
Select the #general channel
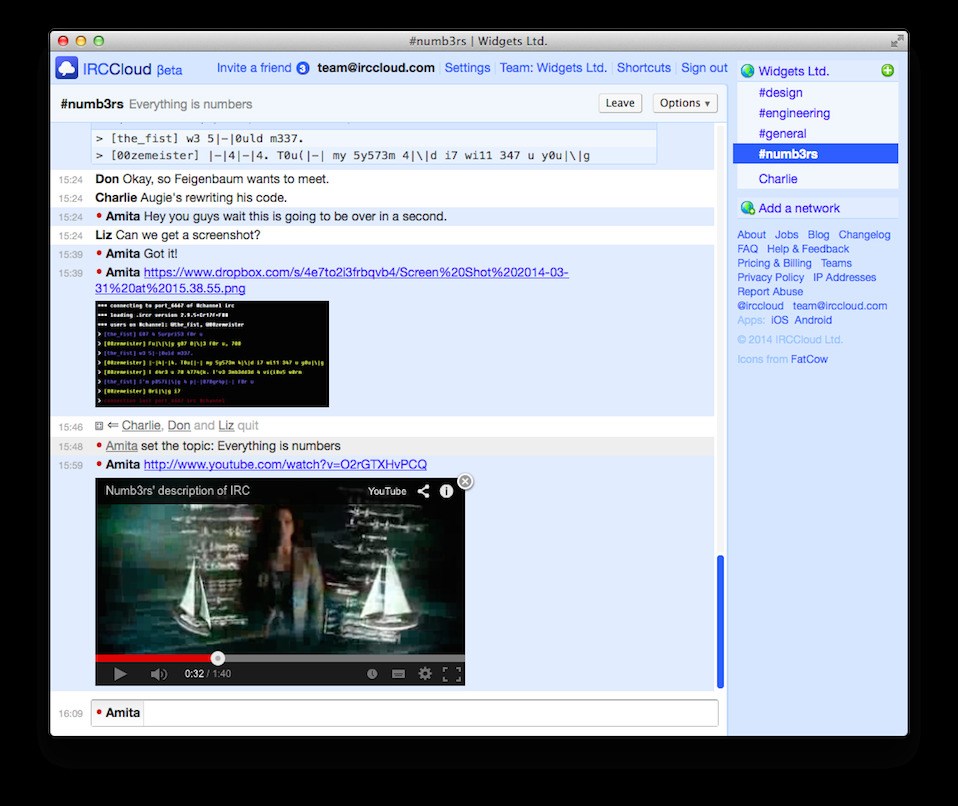[x=782, y=133]
